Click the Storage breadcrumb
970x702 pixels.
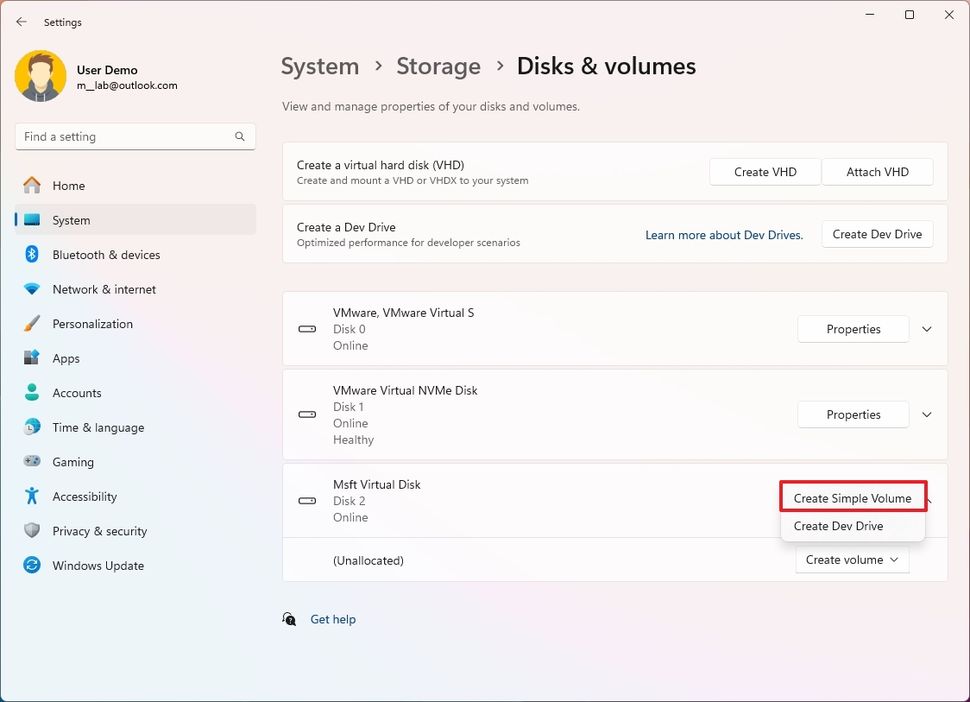pyautogui.click(x=438, y=66)
